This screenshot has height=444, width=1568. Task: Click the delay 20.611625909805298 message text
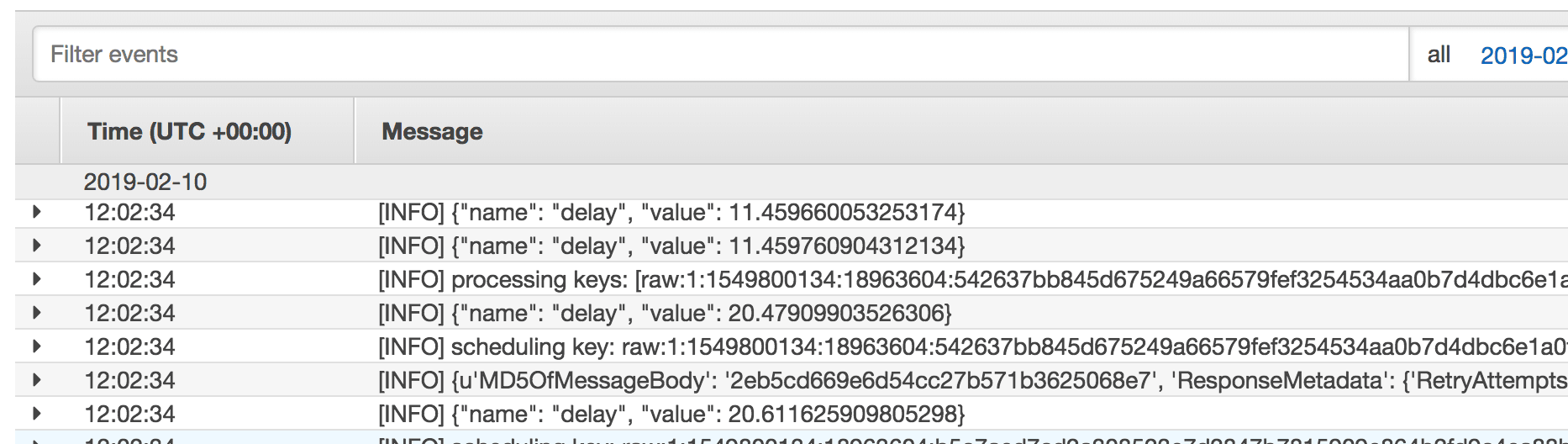tap(671, 414)
